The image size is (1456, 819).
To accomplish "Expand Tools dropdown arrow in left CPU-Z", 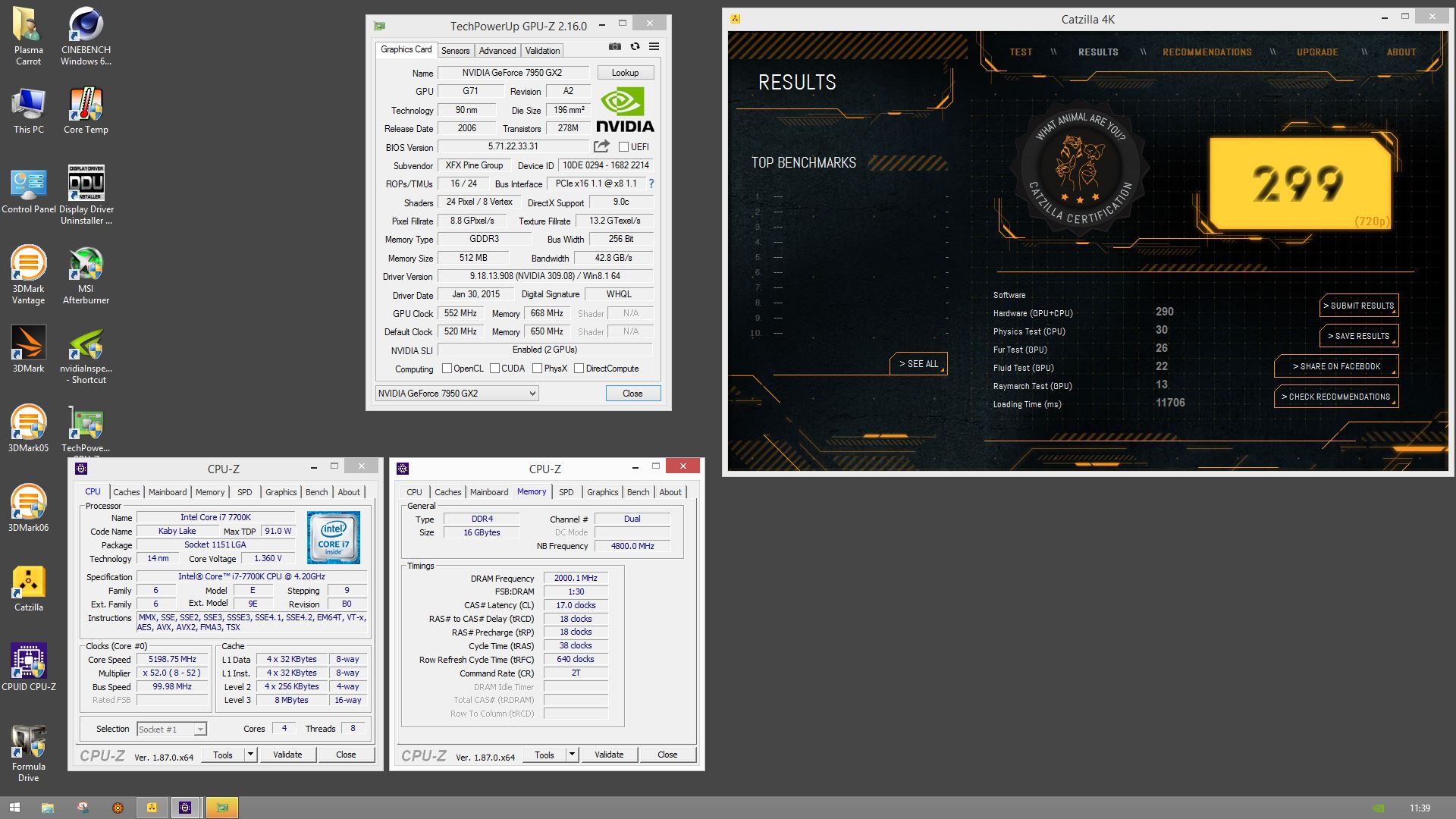I will pos(250,755).
